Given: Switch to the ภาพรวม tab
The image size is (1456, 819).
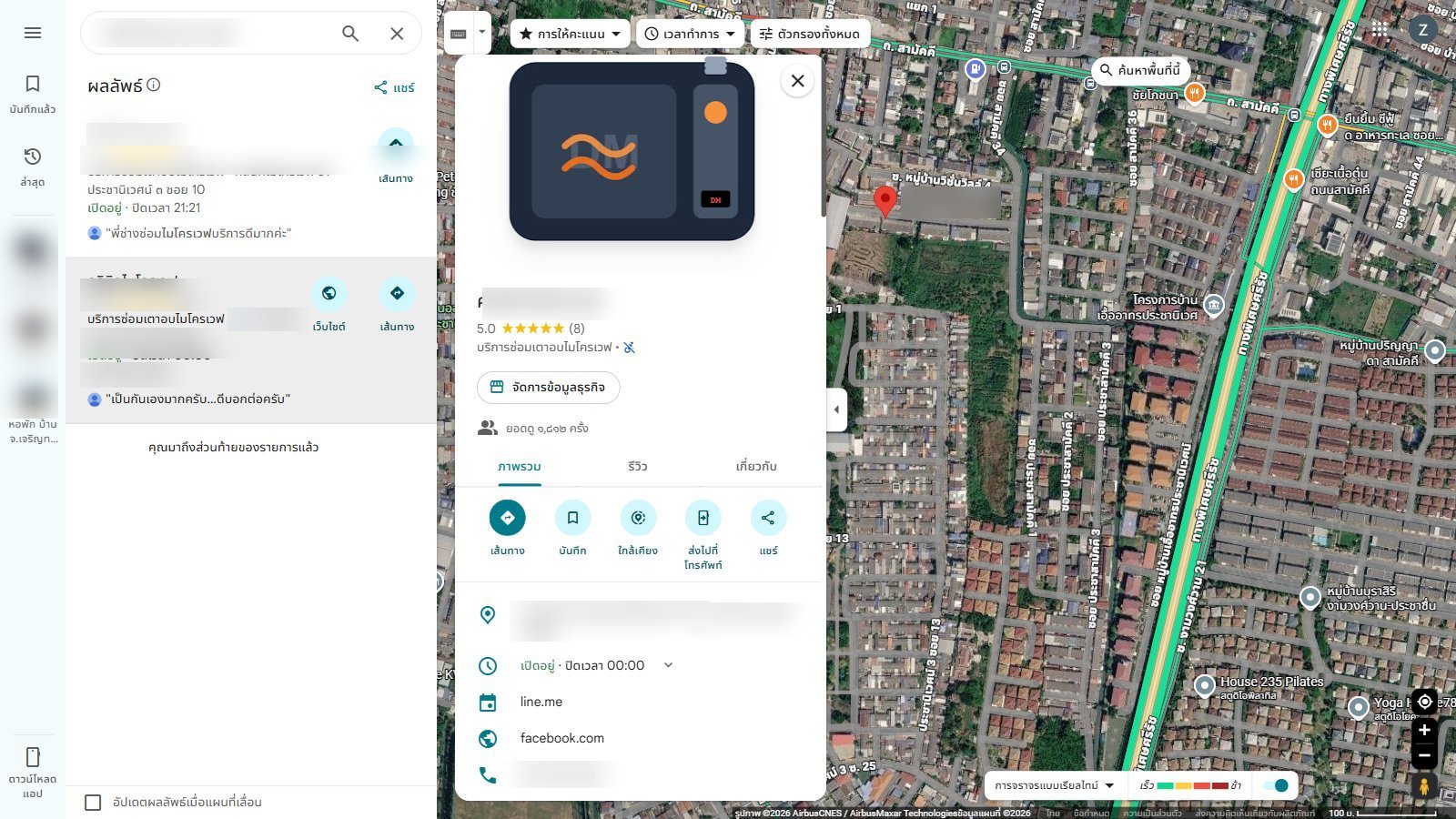Looking at the screenshot, I should pos(520,467).
